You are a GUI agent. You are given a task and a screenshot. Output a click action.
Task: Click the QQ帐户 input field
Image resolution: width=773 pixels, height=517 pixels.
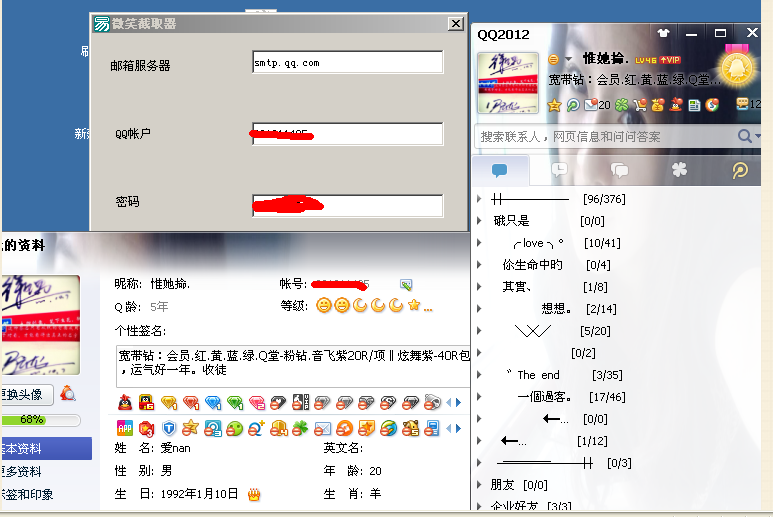[348, 134]
